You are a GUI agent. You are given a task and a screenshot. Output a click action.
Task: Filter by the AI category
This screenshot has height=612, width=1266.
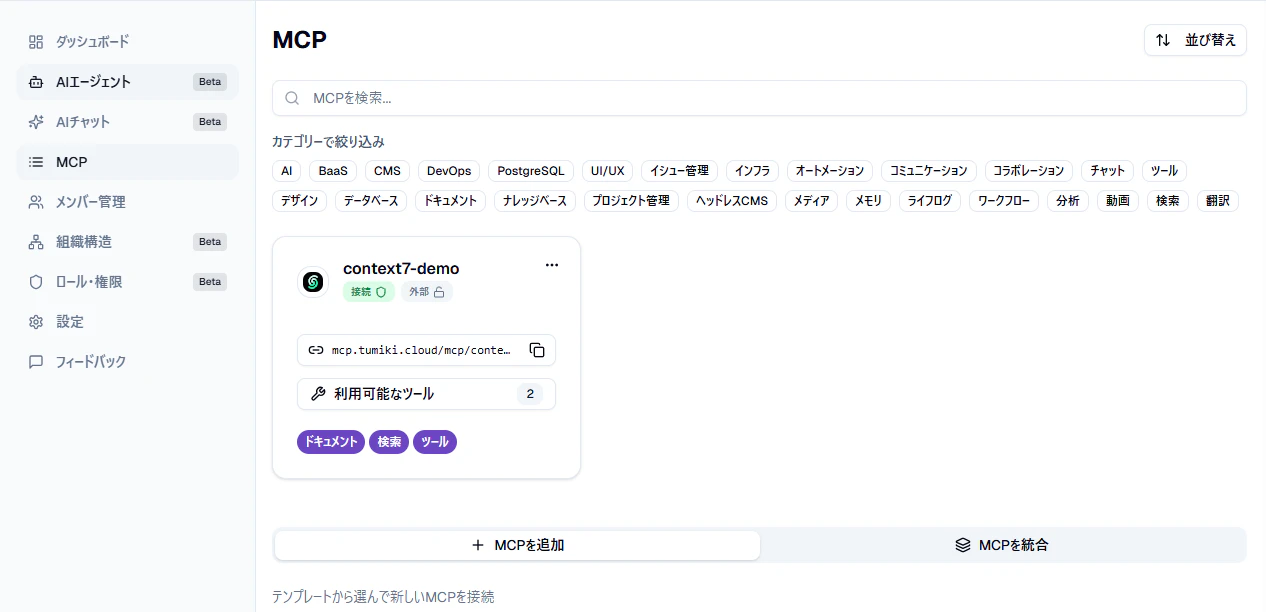point(286,171)
